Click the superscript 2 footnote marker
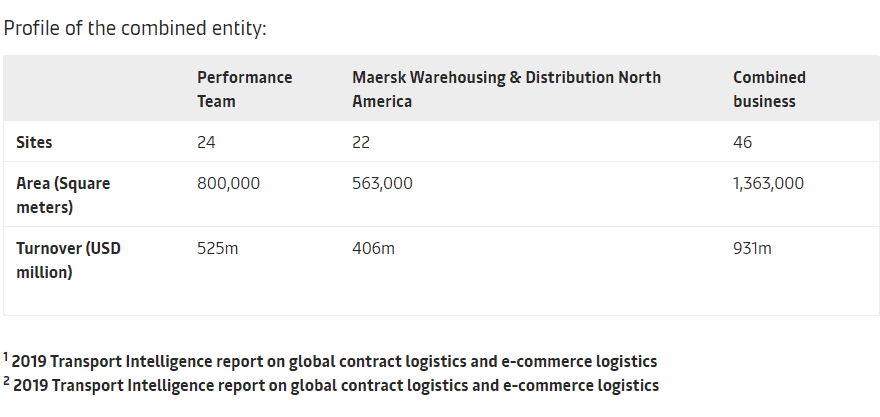880x417 pixels. tap(6, 381)
